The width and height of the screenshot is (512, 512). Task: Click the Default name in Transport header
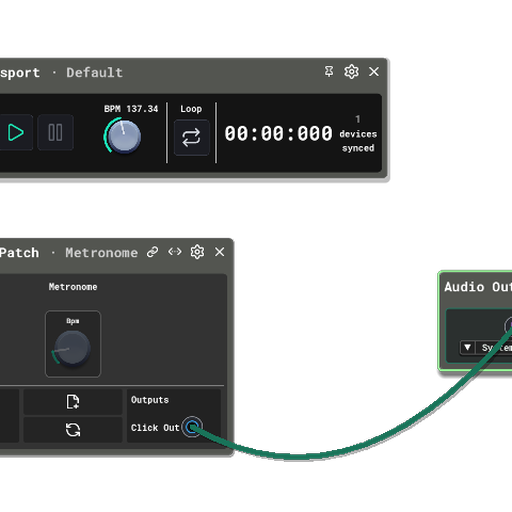95,73
